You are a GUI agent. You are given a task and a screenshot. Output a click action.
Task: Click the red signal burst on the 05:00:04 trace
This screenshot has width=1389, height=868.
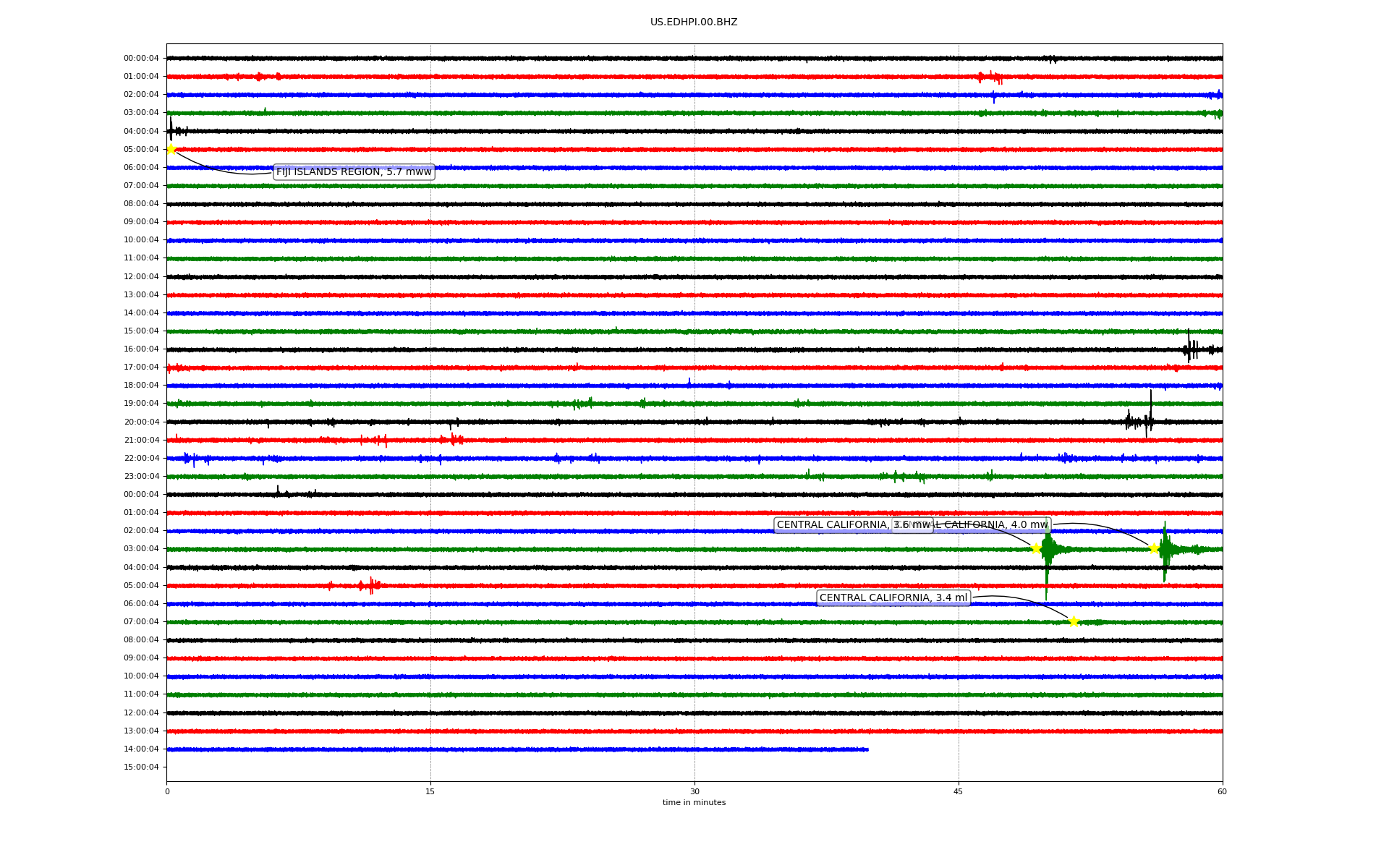click(x=371, y=585)
